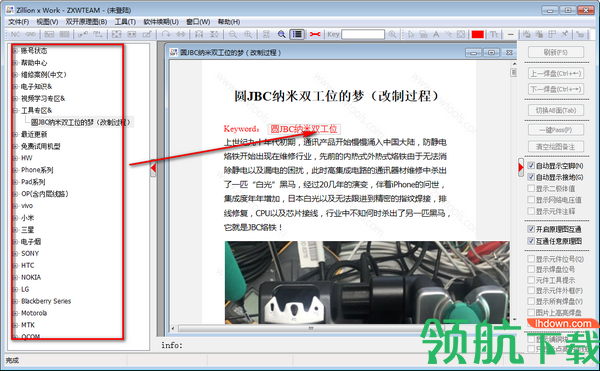Image resolution: width=600 pixels, height=371 pixels.
Task: Click the pin toolbar icon
Action: pyautogui.click(x=564, y=34)
